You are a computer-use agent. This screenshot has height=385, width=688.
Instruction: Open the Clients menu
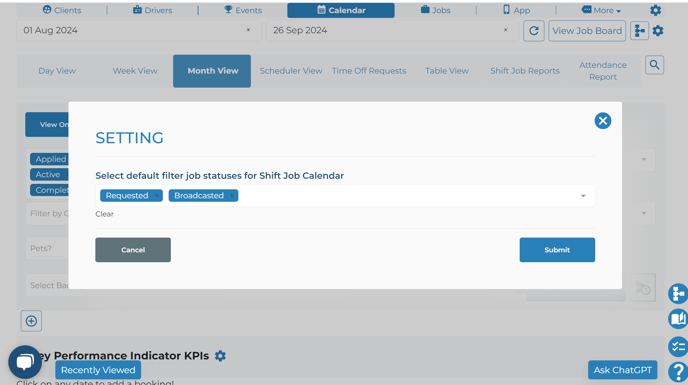tap(62, 10)
